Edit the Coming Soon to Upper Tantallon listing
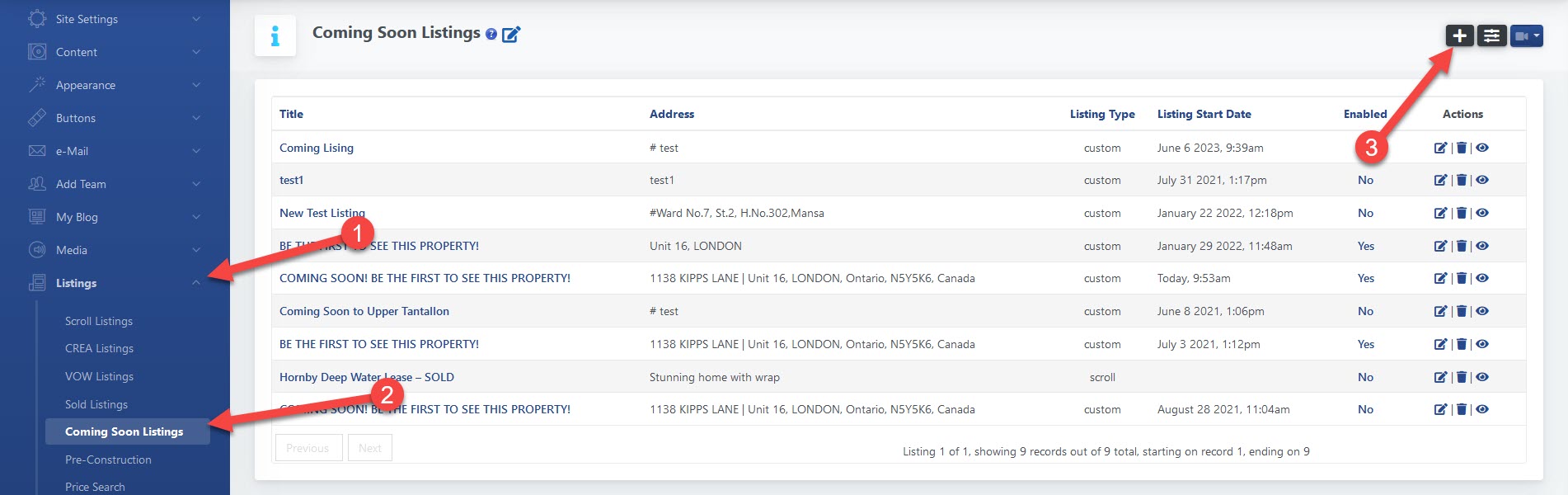Image resolution: width=1568 pixels, height=495 pixels. 1440,311
